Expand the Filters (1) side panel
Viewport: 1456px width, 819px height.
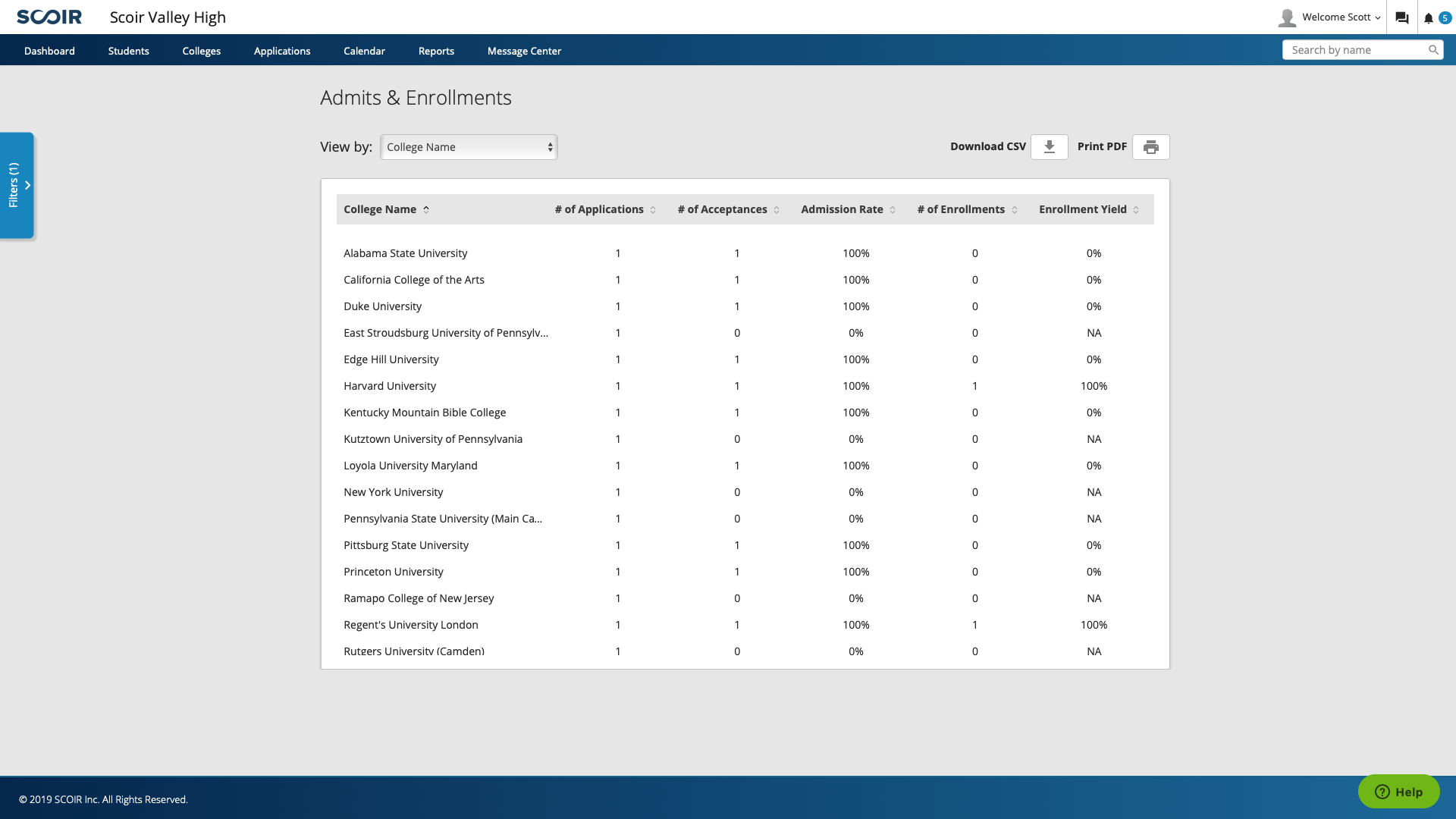click(x=17, y=186)
